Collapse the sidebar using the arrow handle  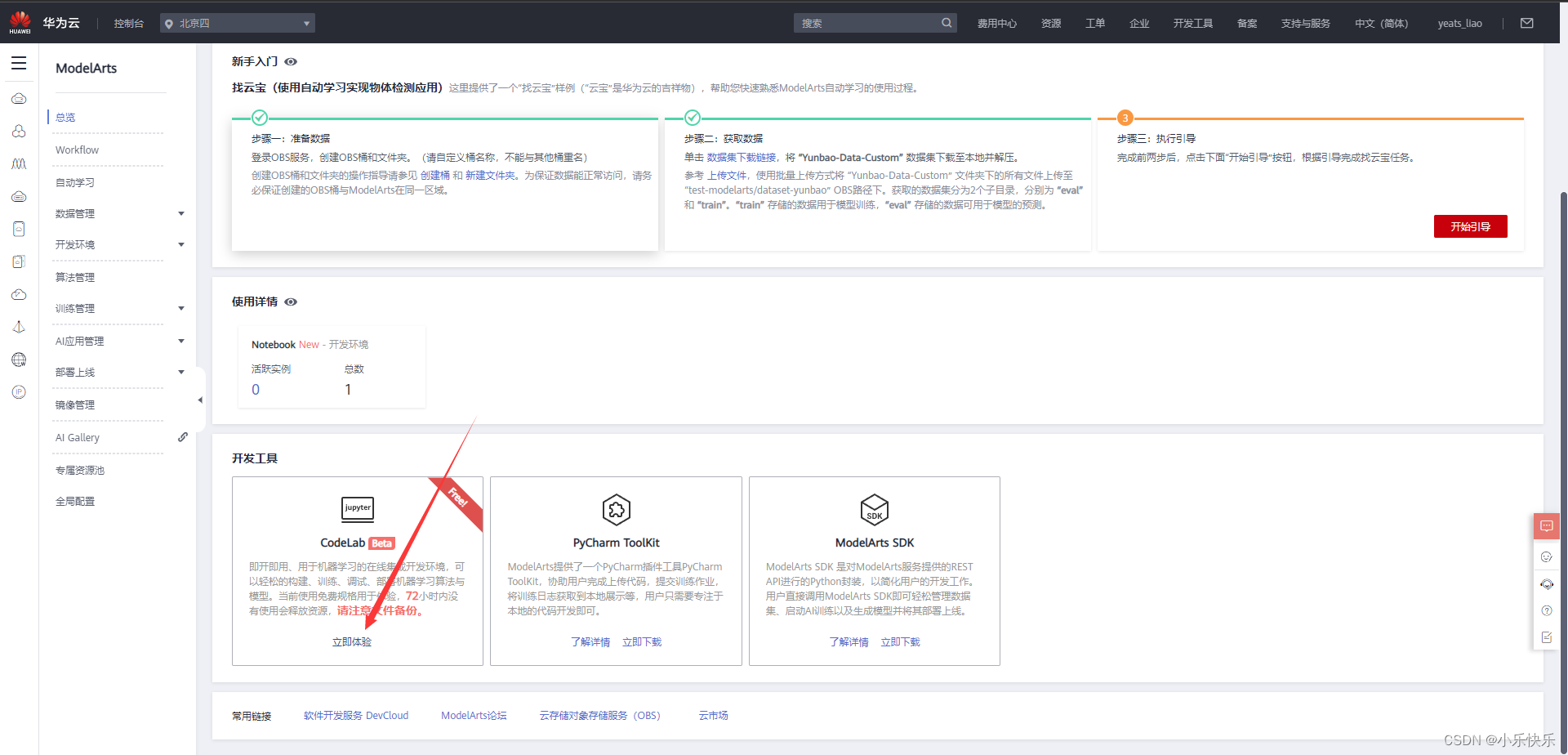[x=200, y=400]
